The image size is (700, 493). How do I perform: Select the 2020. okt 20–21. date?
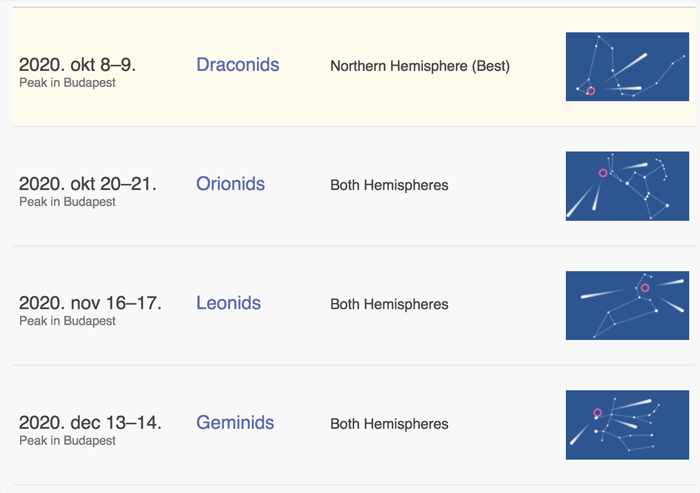pyautogui.click(x=87, y=184)
